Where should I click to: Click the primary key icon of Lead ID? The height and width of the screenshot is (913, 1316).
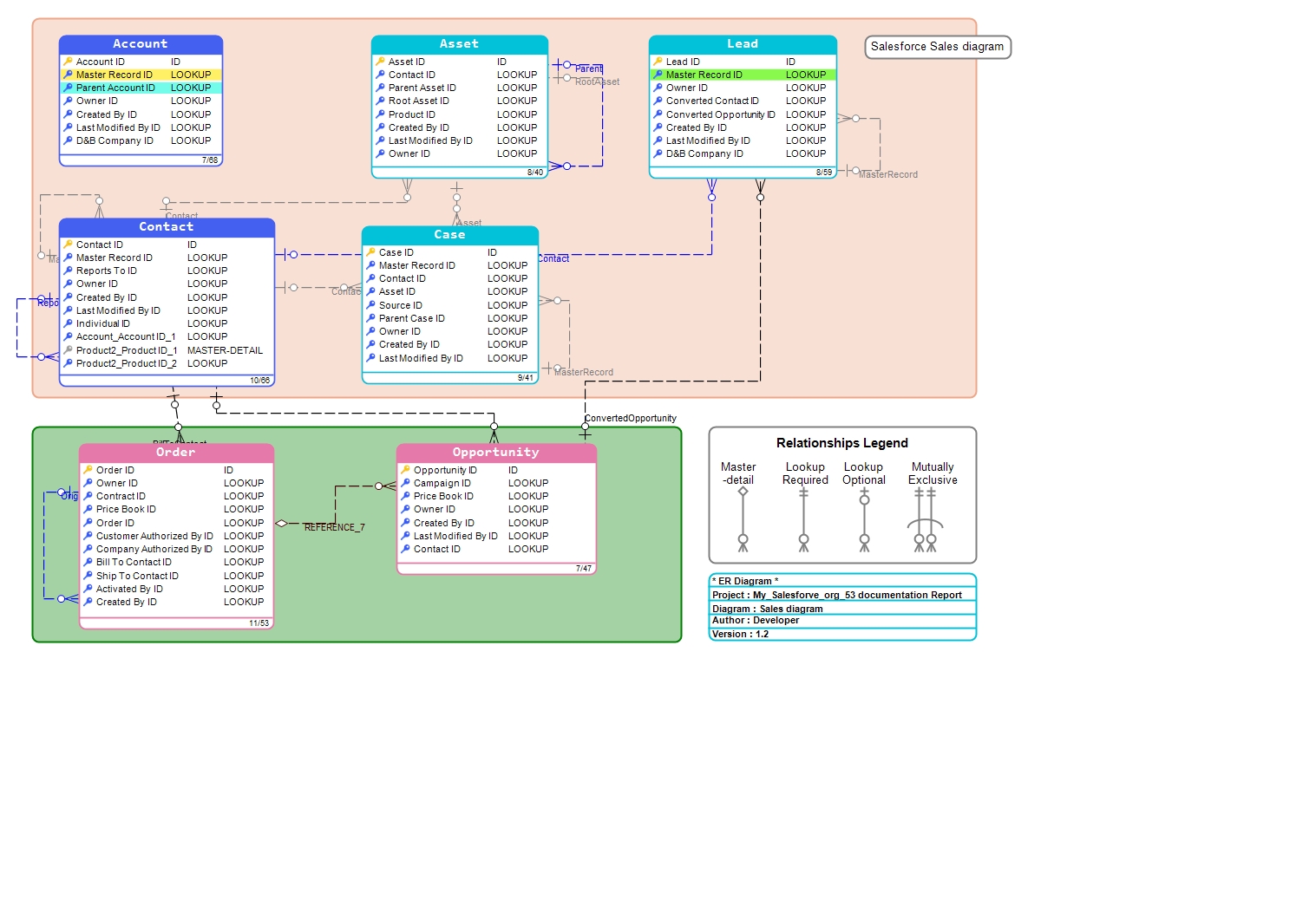point(658,62)
